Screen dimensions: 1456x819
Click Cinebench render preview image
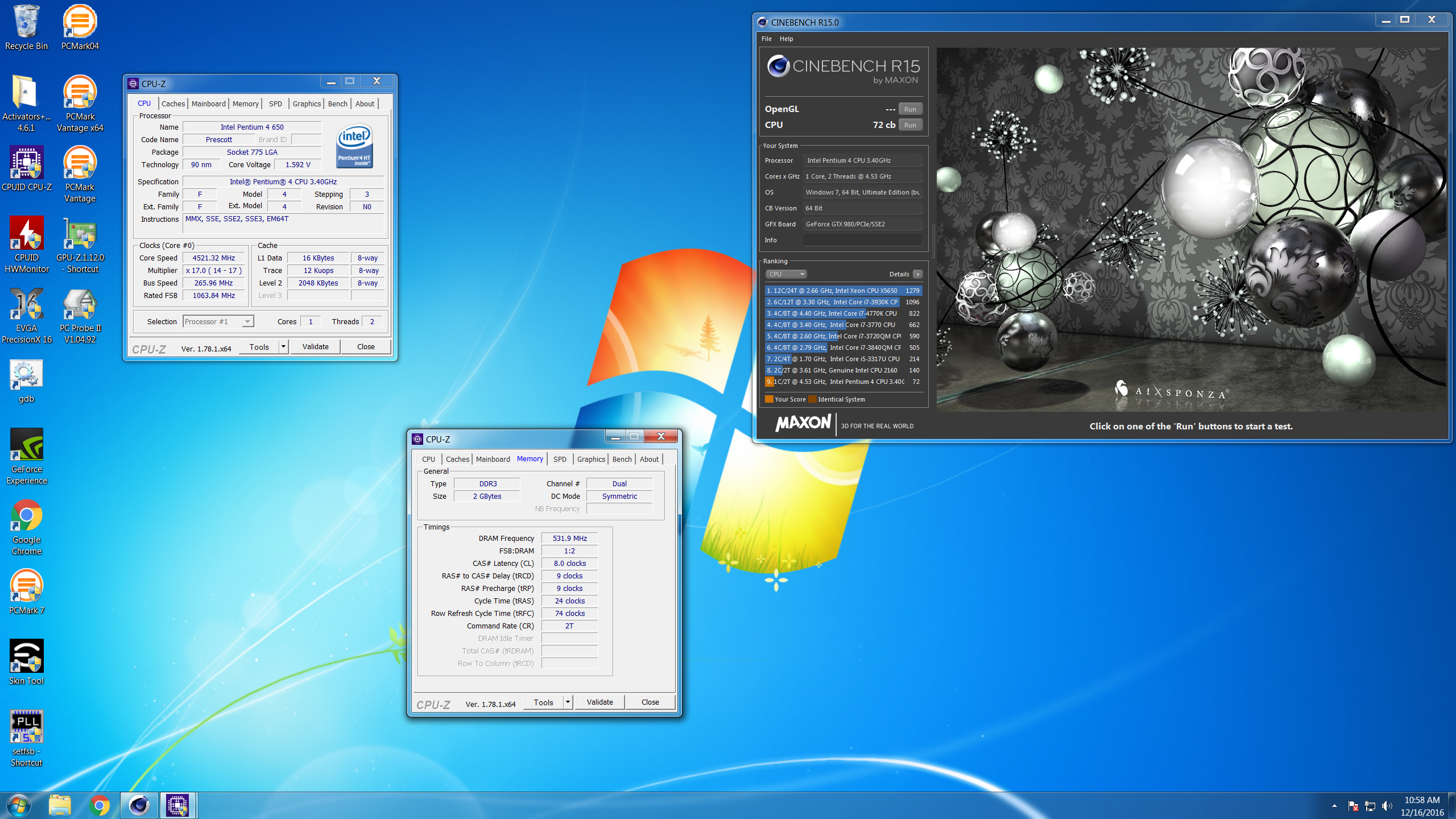(x=1191, y=229)
